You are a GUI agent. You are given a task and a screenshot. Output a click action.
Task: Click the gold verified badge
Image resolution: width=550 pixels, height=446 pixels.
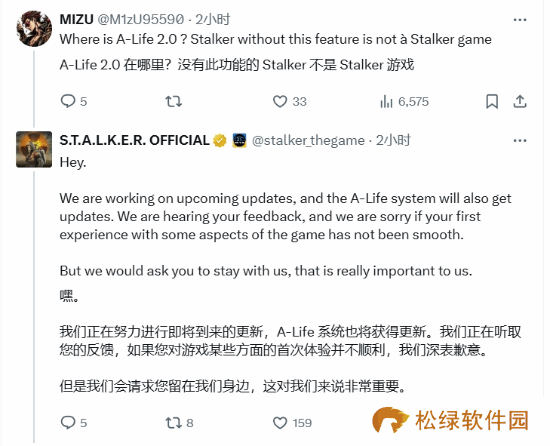pyautogui.click(x=220, y=141)
